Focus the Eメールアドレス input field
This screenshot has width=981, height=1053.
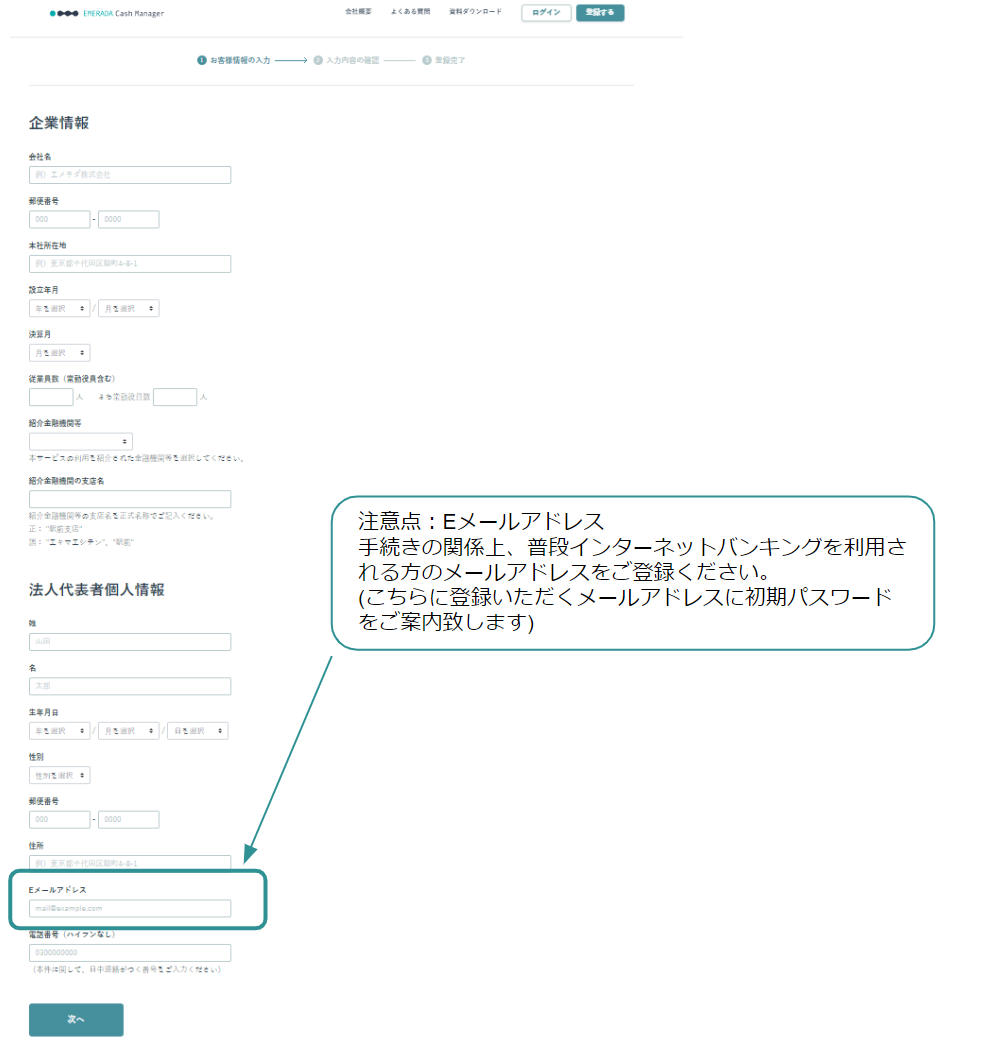point(130,909)
